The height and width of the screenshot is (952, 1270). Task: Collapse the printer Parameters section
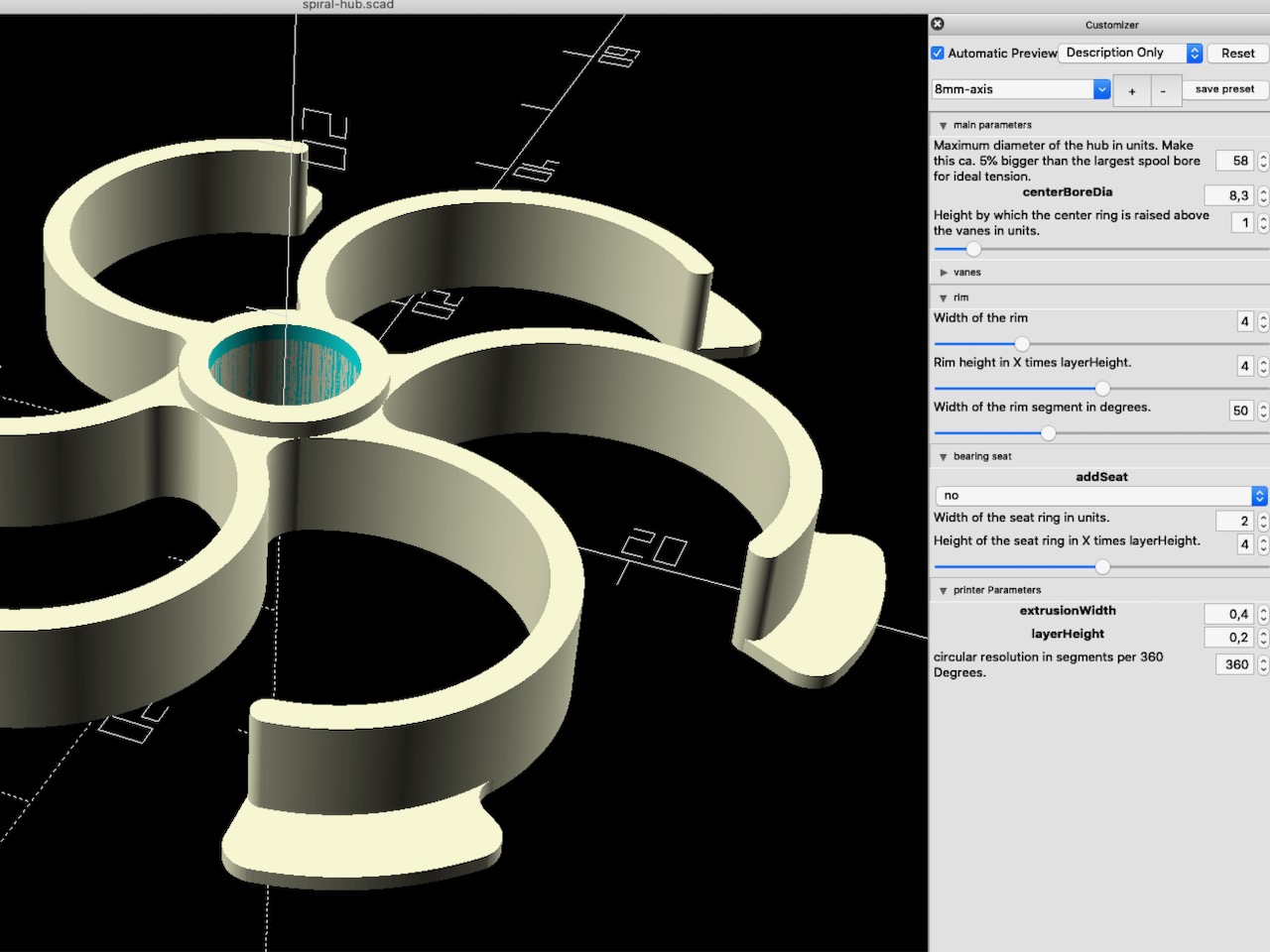[x=943, y=591]
